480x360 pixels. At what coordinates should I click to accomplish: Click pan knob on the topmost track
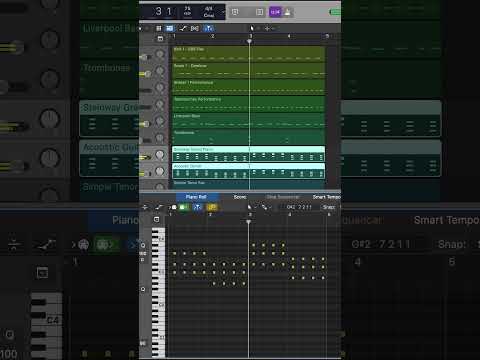pos(160,54)
